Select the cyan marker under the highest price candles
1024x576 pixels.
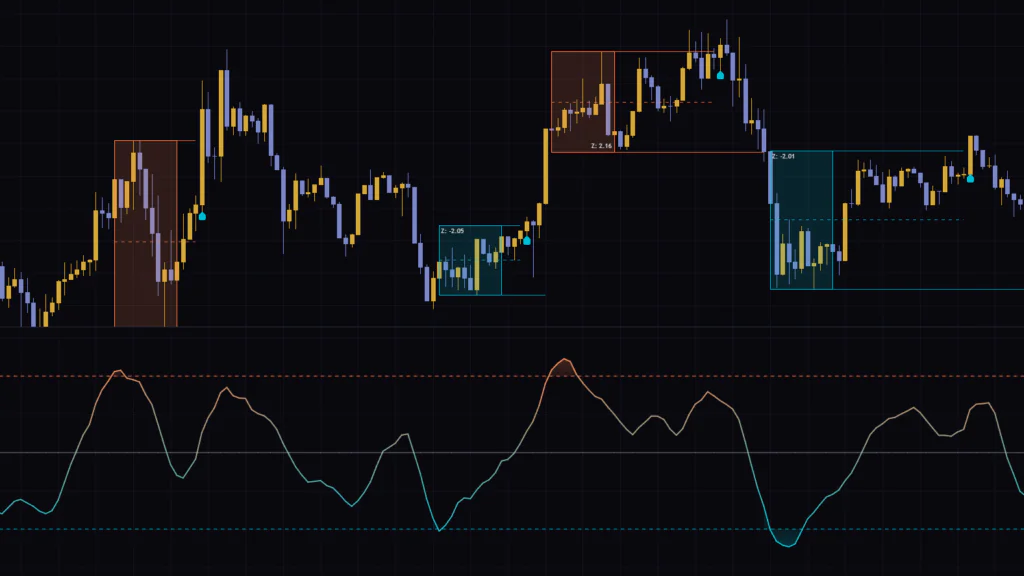coord(720,76)
